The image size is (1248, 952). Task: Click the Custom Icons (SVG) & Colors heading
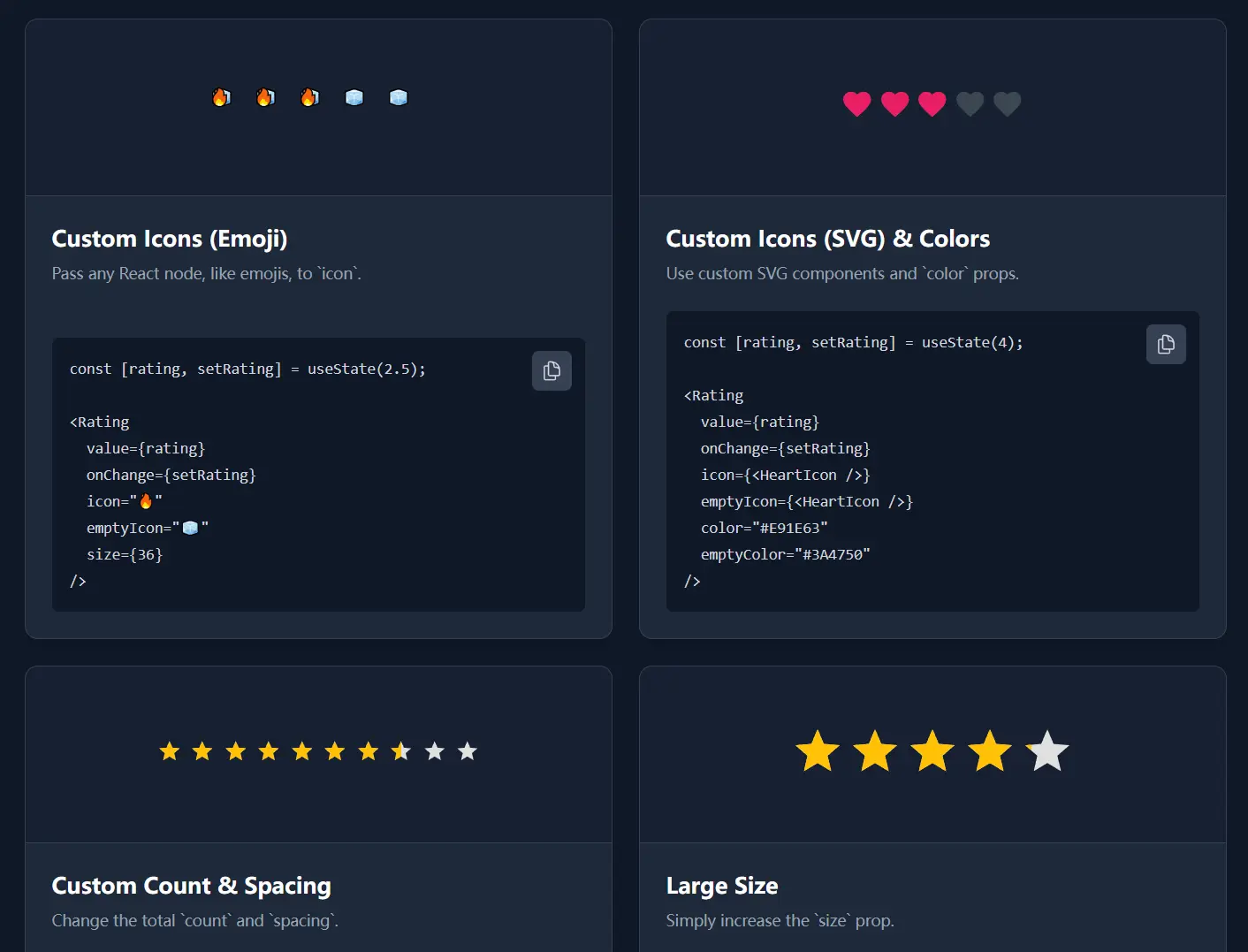click(827, 239)
